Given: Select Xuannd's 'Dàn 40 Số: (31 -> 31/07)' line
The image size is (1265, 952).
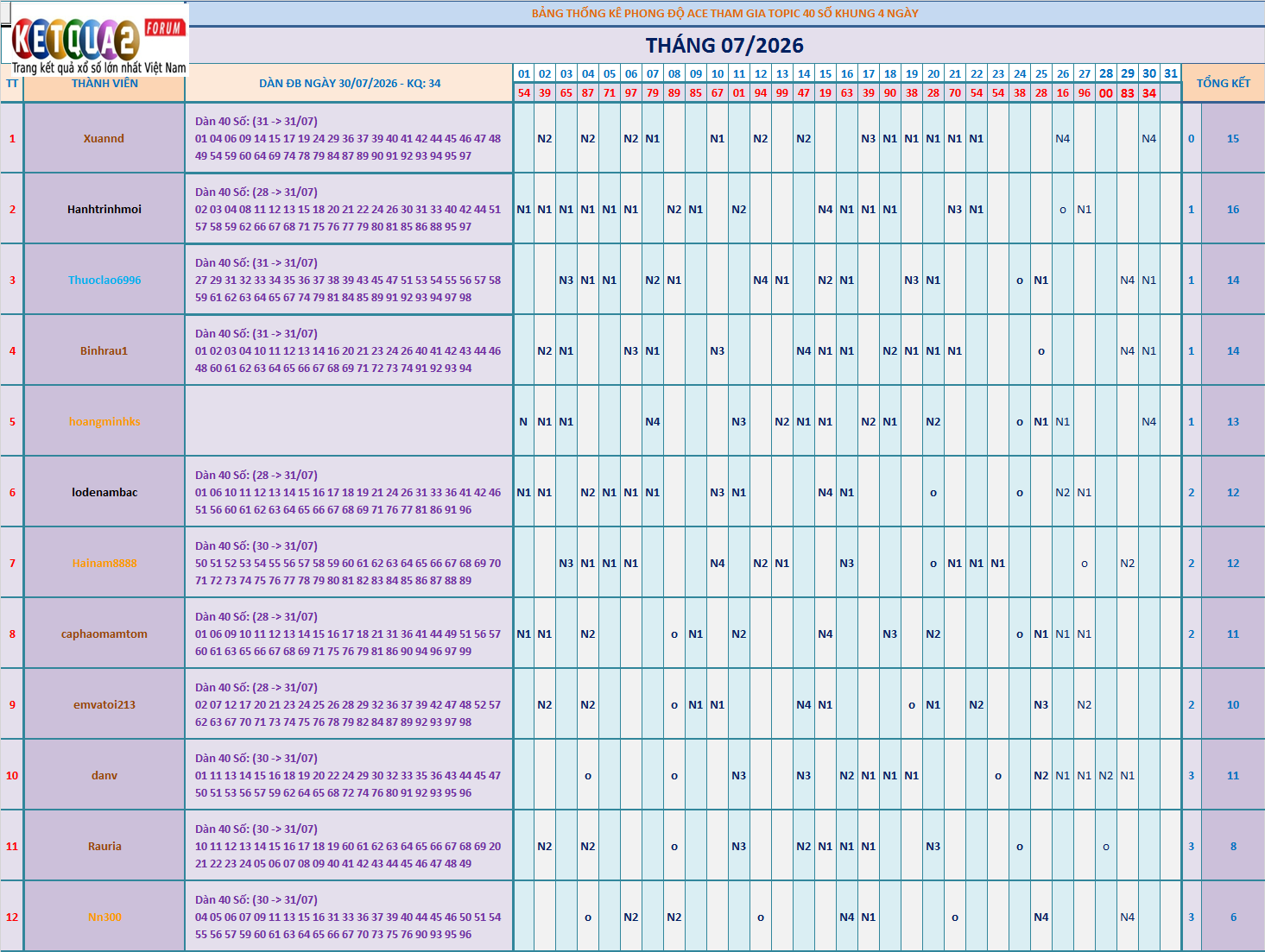Looking at the screenshot, I should click(x=256, y=121).
